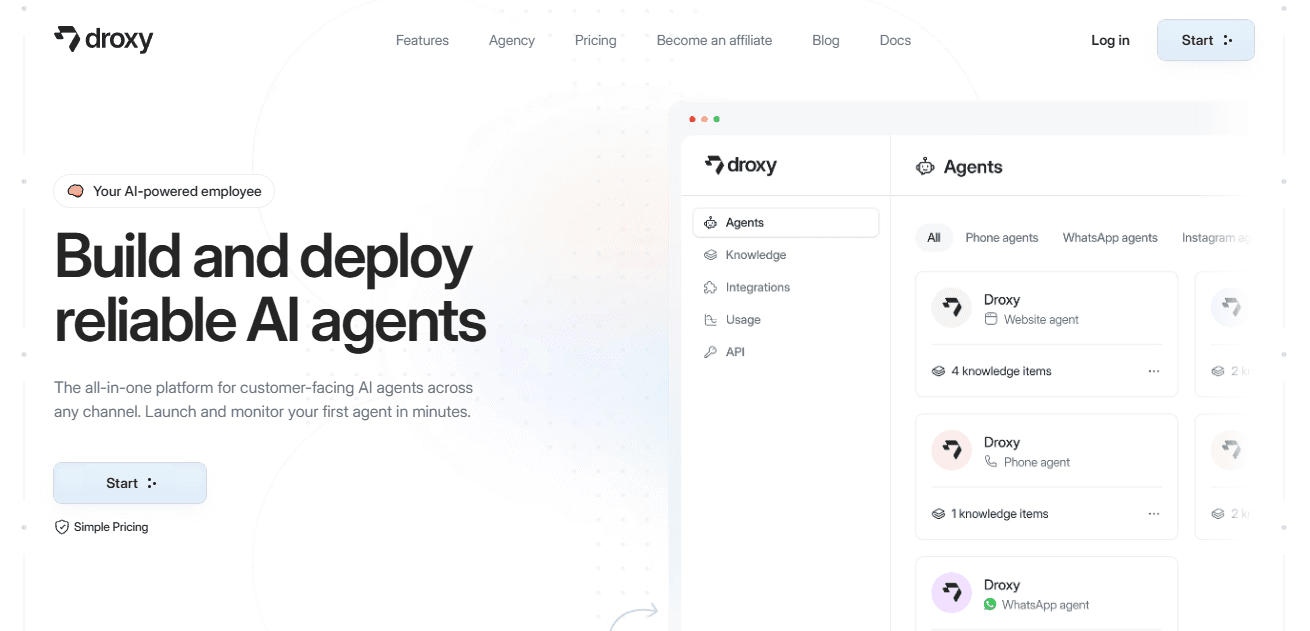Click the Phone agent avatar logo
1310x631 pixels.
pyautogui.click(x=952, y=451)
